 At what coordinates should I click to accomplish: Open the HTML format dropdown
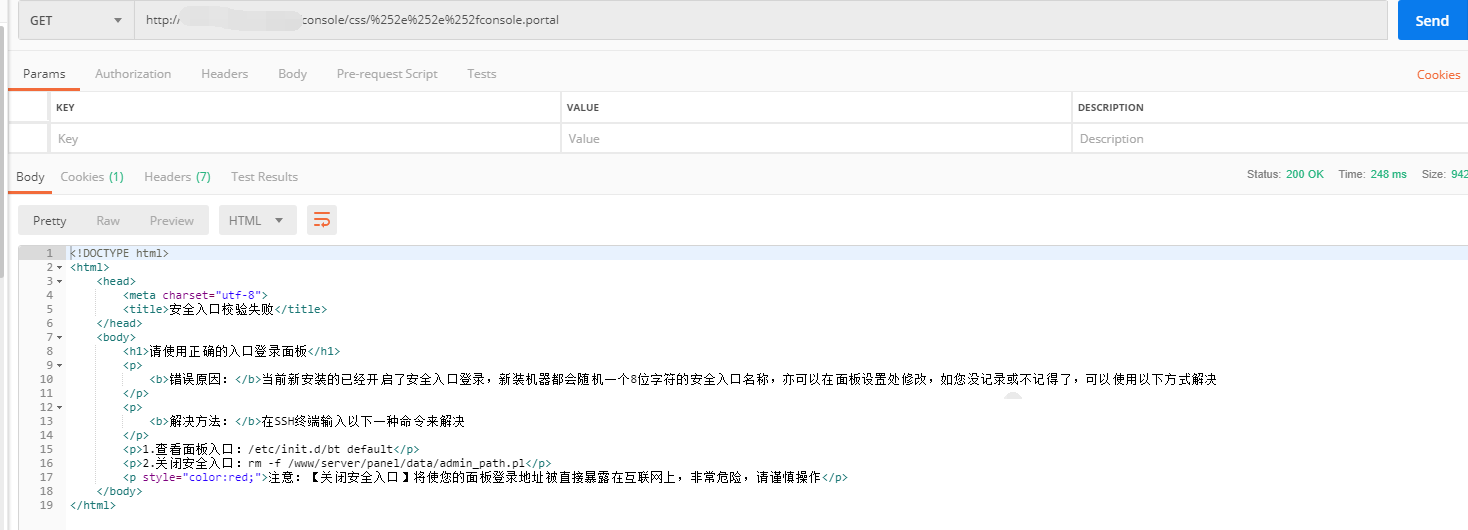257,221
